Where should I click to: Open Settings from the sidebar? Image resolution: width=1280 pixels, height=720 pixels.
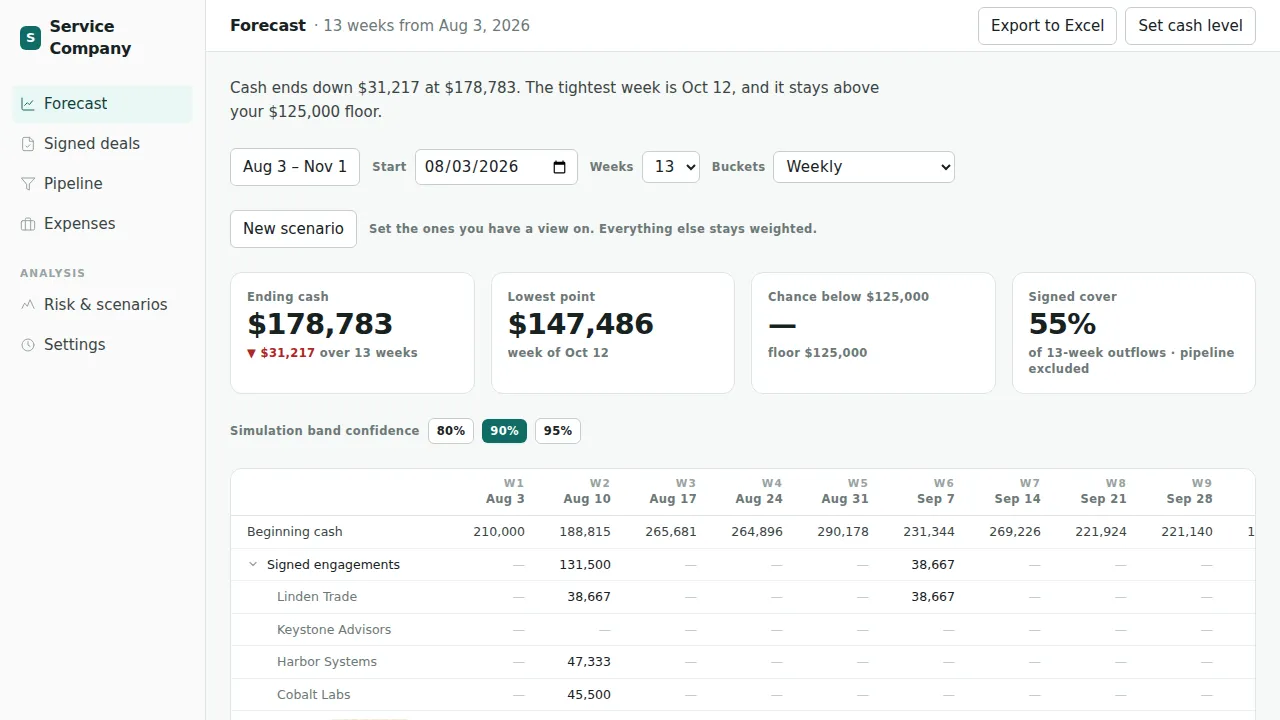(102, 345)
